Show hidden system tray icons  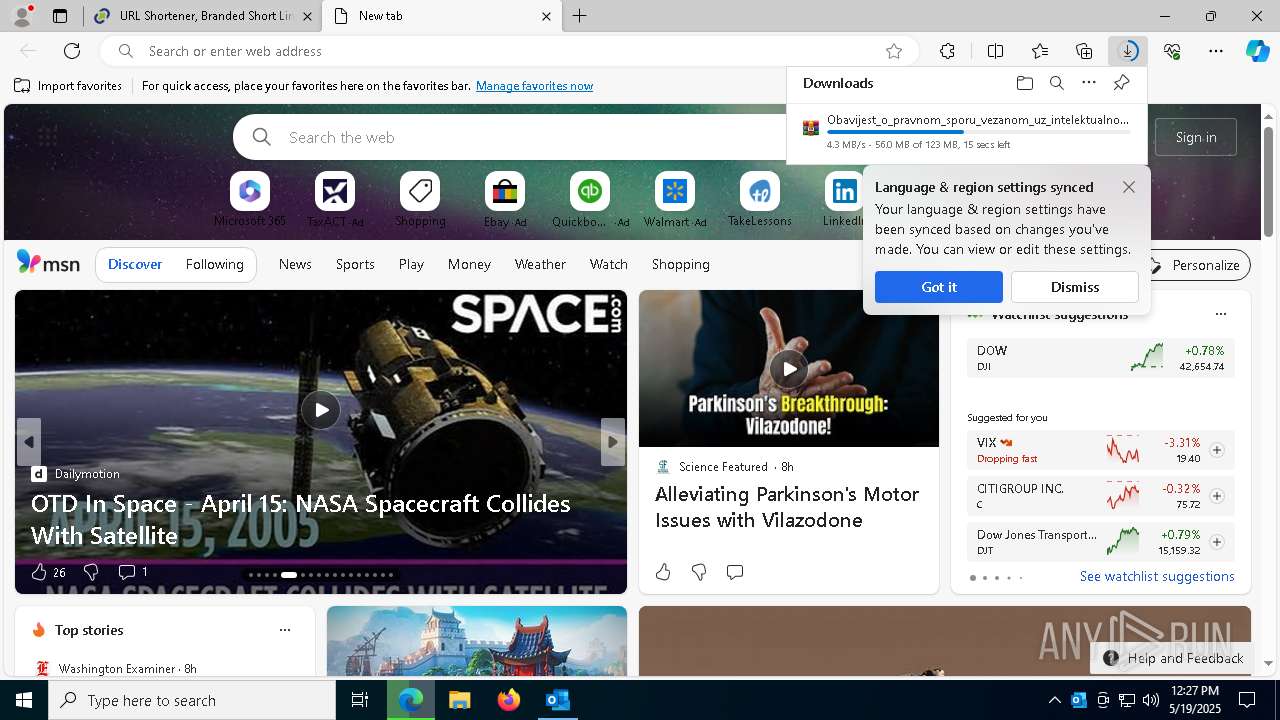1054,700
